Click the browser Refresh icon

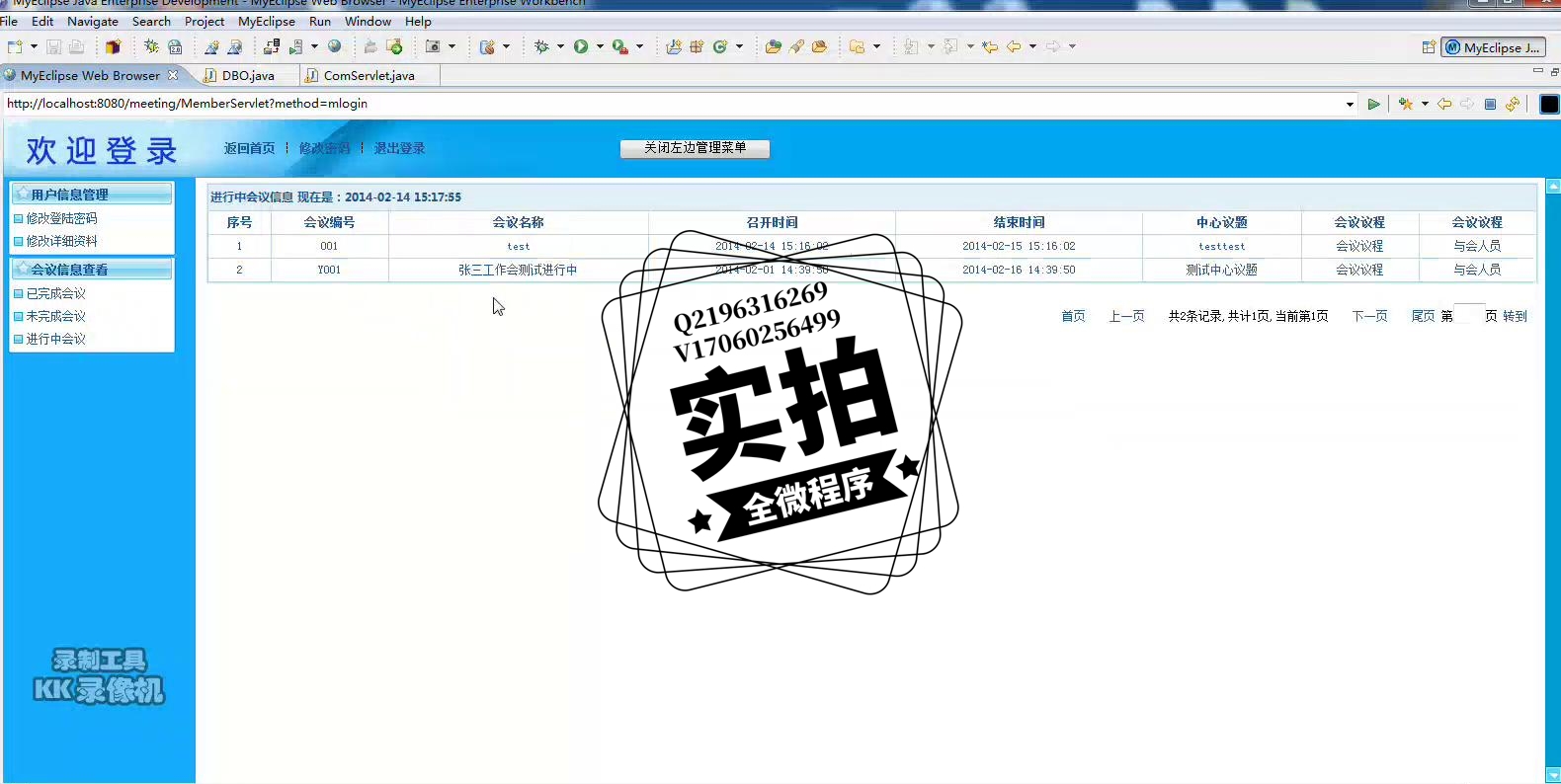pos(1513,104)
